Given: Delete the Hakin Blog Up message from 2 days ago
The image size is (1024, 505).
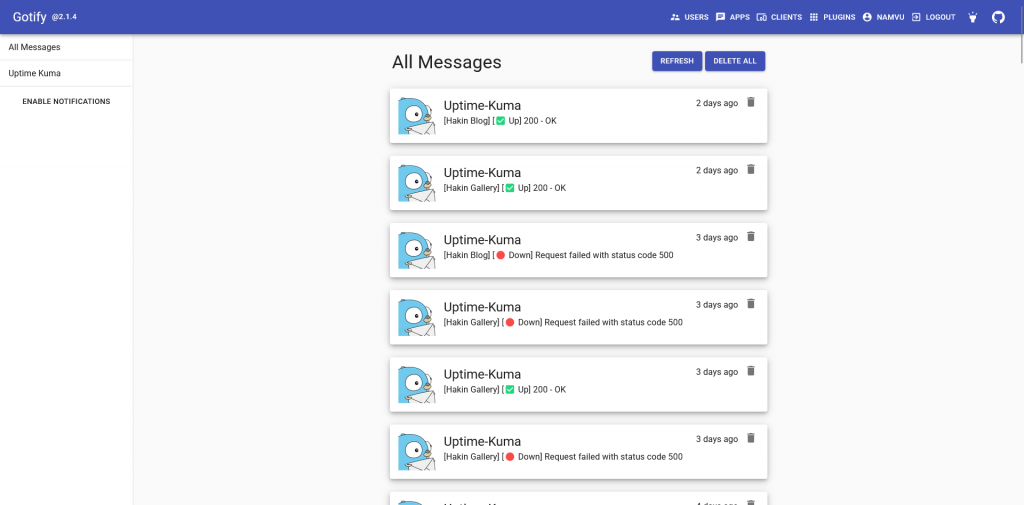Looking at the screenshot, I should point(751,102).
